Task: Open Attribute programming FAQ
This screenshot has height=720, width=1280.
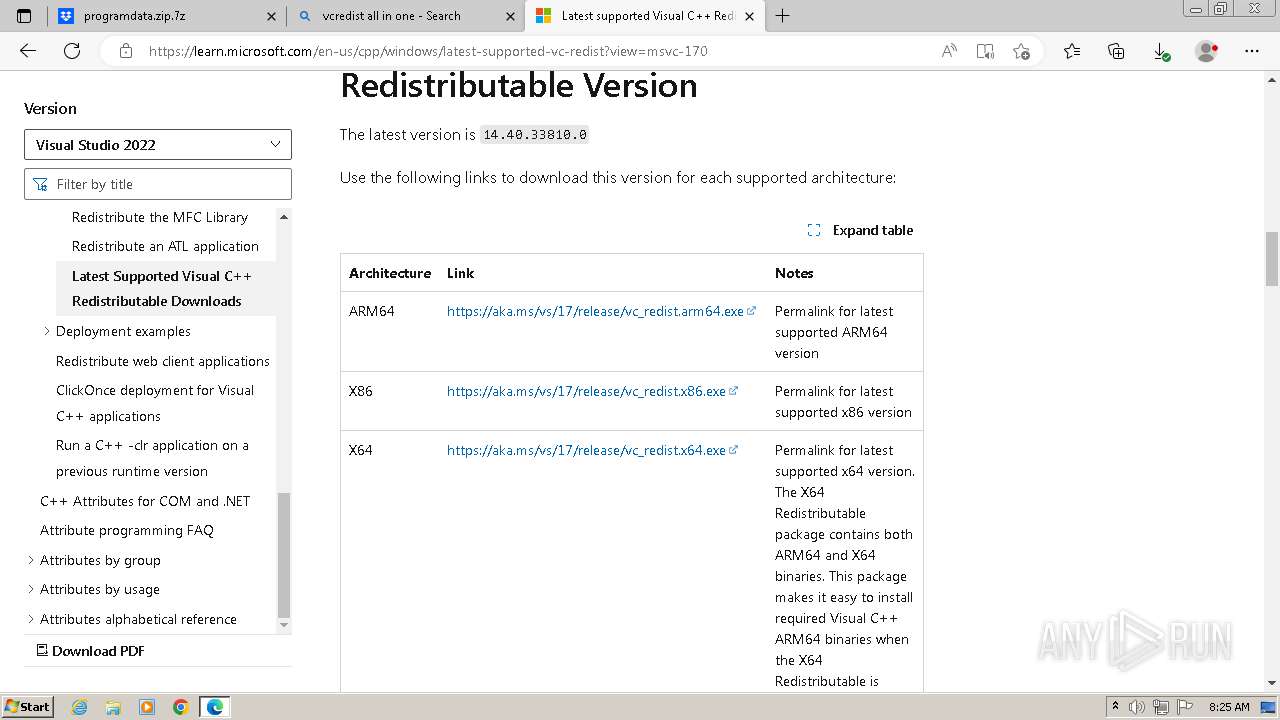Action: pos(127,530)
